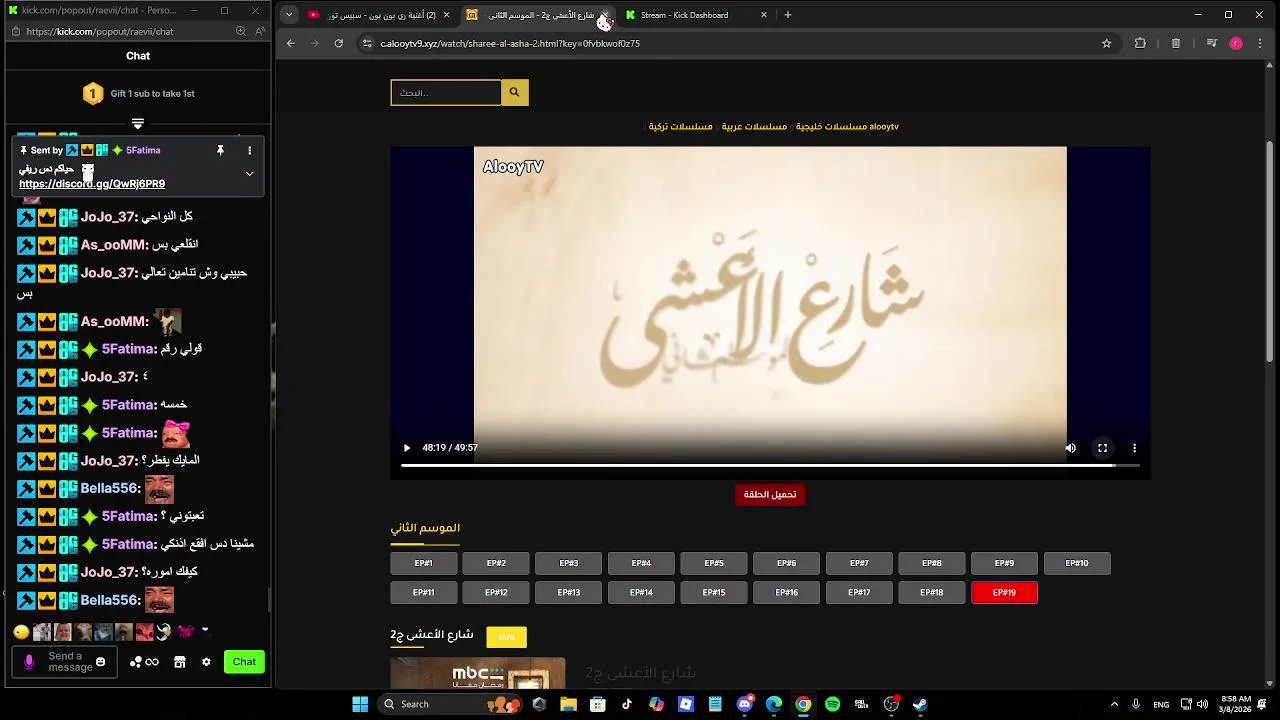Select the winking yellow emoji emote
Viewport: 1280px width, 720px height.
coord(21,632)
